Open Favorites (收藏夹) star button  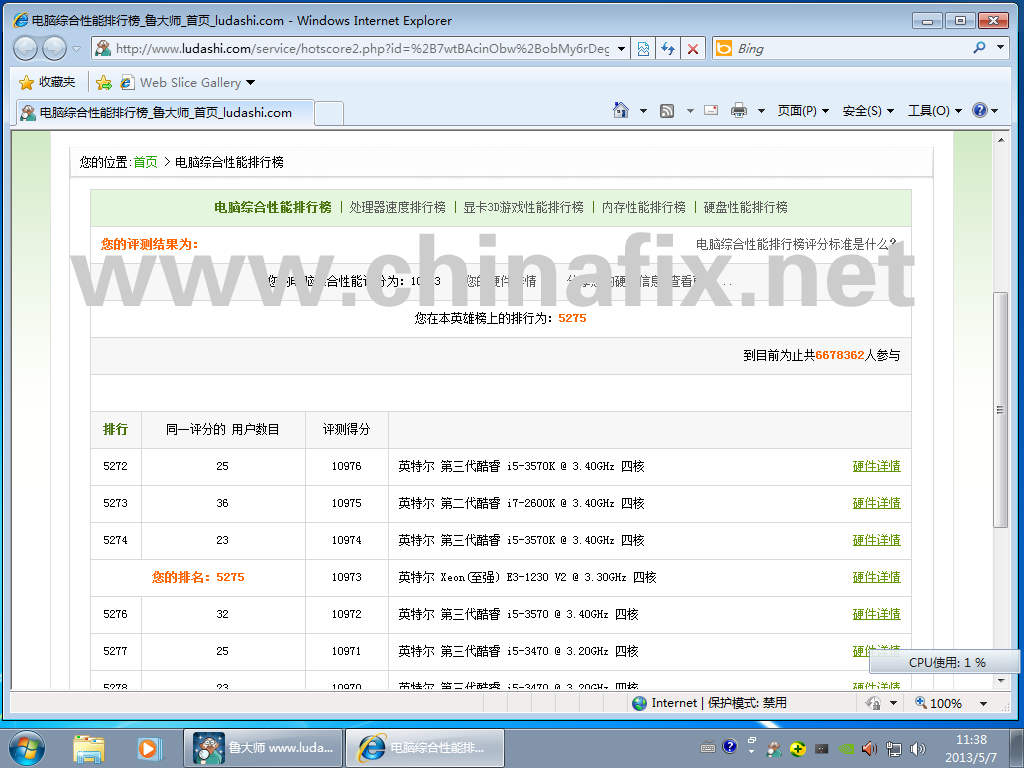click(47, 82)
